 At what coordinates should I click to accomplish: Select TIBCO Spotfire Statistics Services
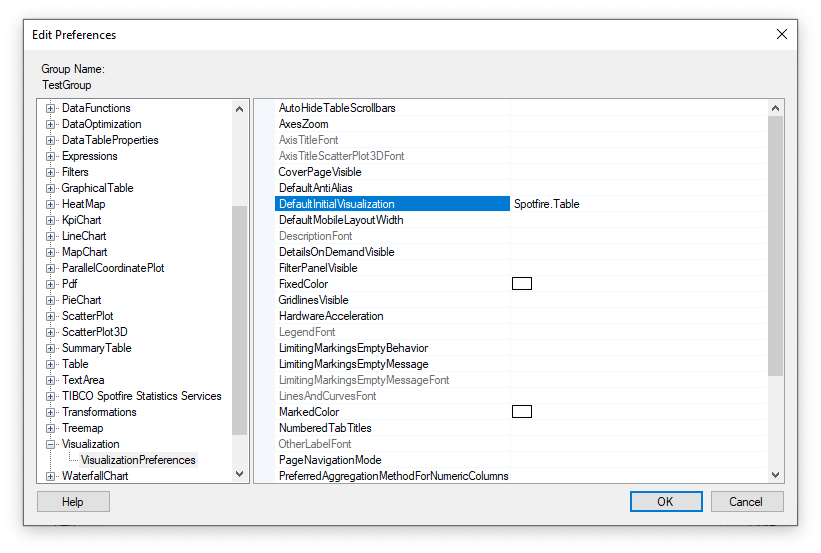(141, 396)
